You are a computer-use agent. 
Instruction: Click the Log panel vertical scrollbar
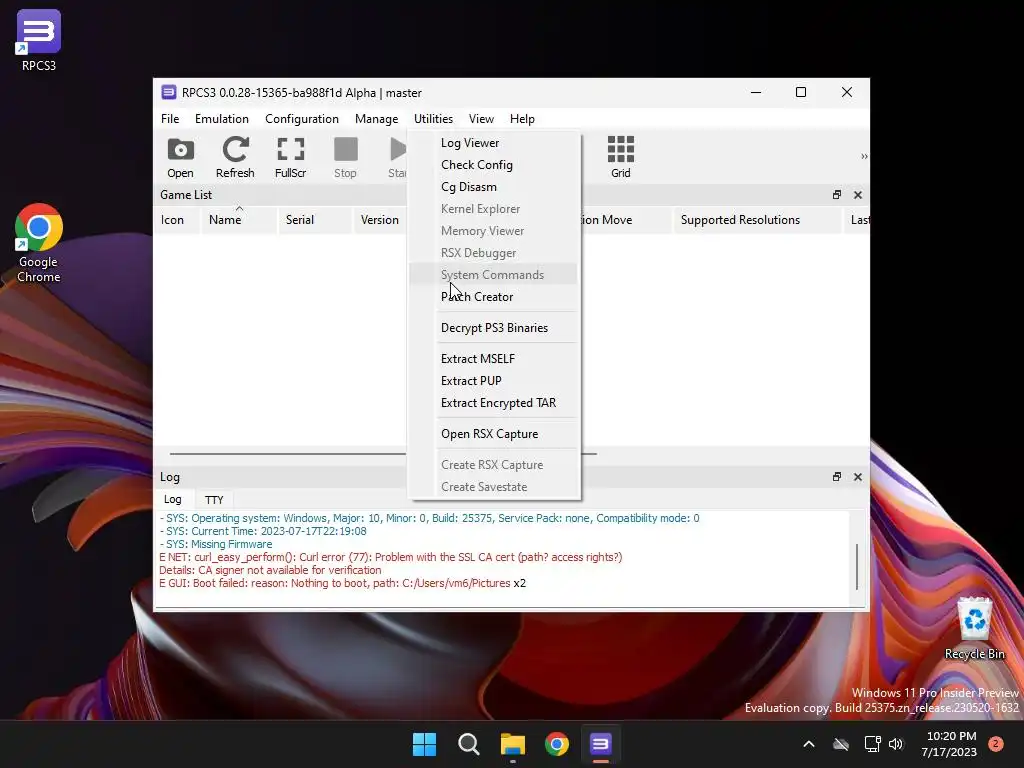click(857, 566)
